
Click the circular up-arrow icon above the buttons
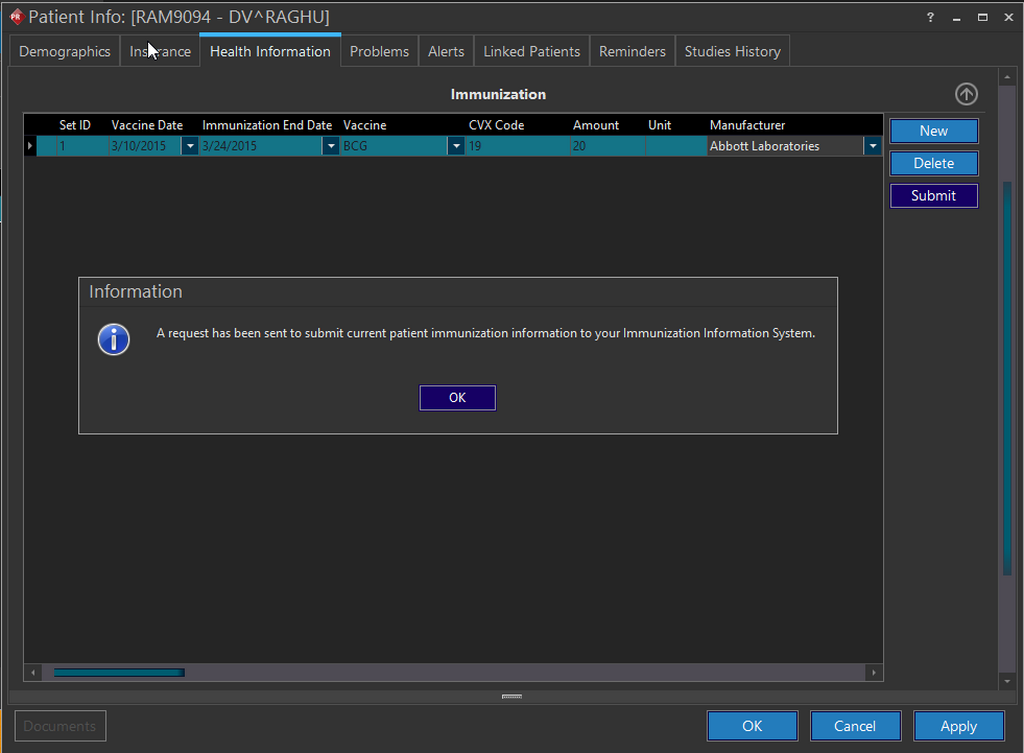tap(966, 93)
